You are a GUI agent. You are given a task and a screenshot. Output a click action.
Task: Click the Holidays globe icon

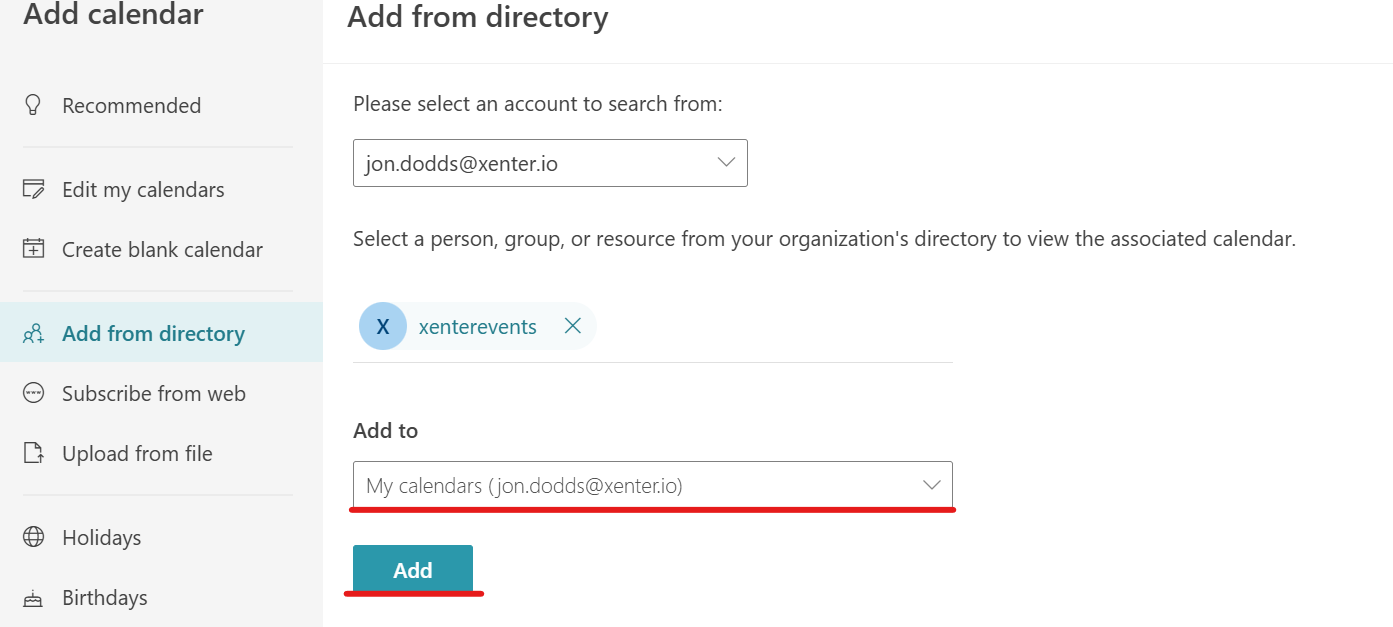coord(34,537)
